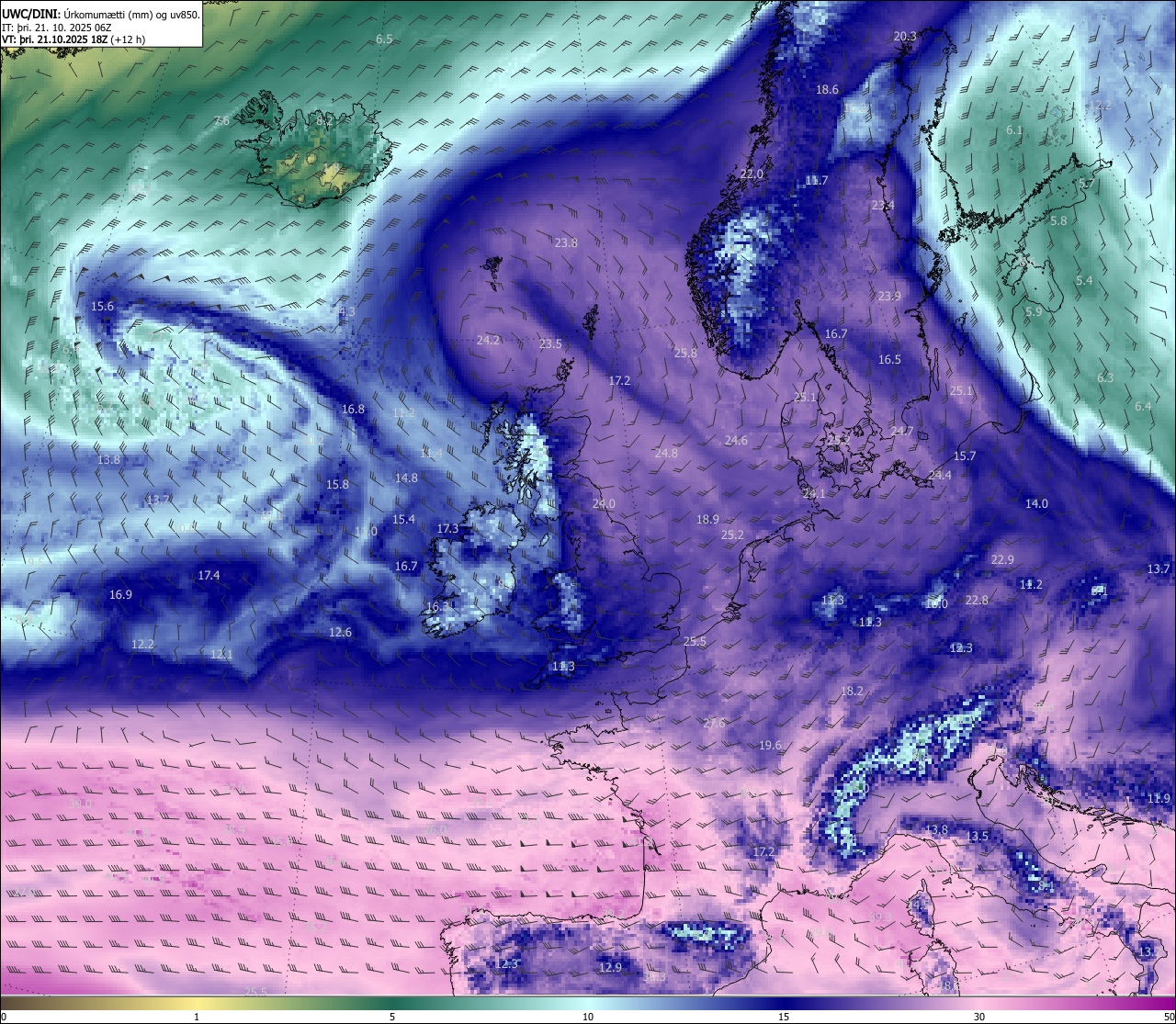The image size is (1176, 1024).
Task: Pick the 16.8 value west of Scotland
Action: click(353, 410)
